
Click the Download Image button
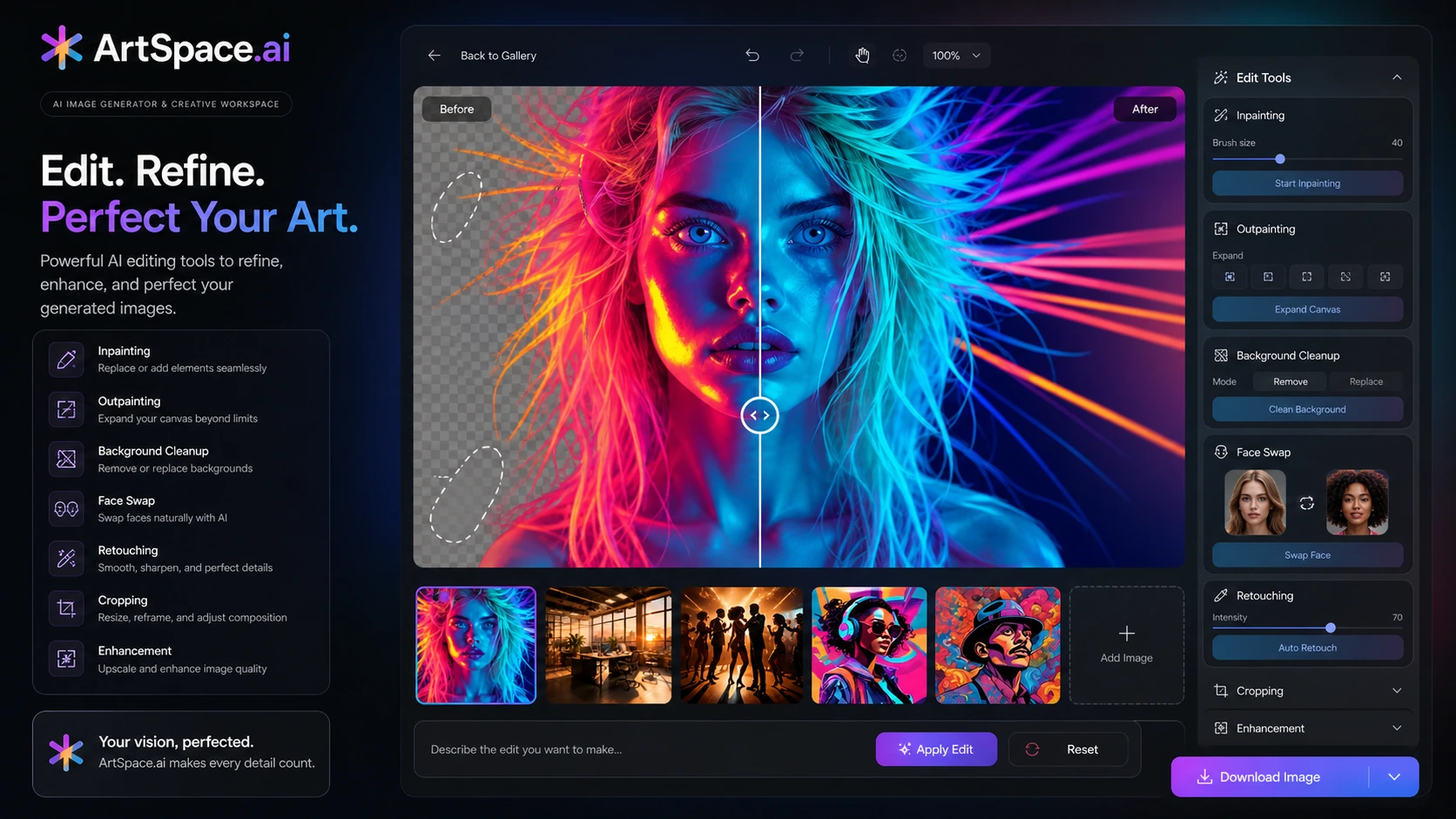point(1270,777)
